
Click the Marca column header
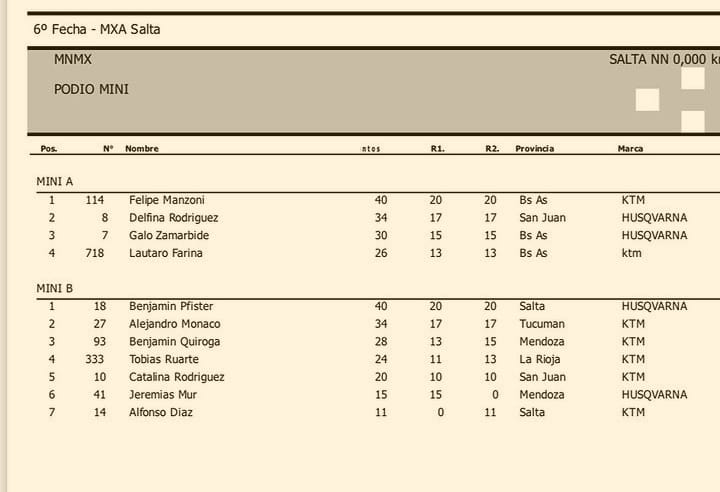click(x=630, y=149)
